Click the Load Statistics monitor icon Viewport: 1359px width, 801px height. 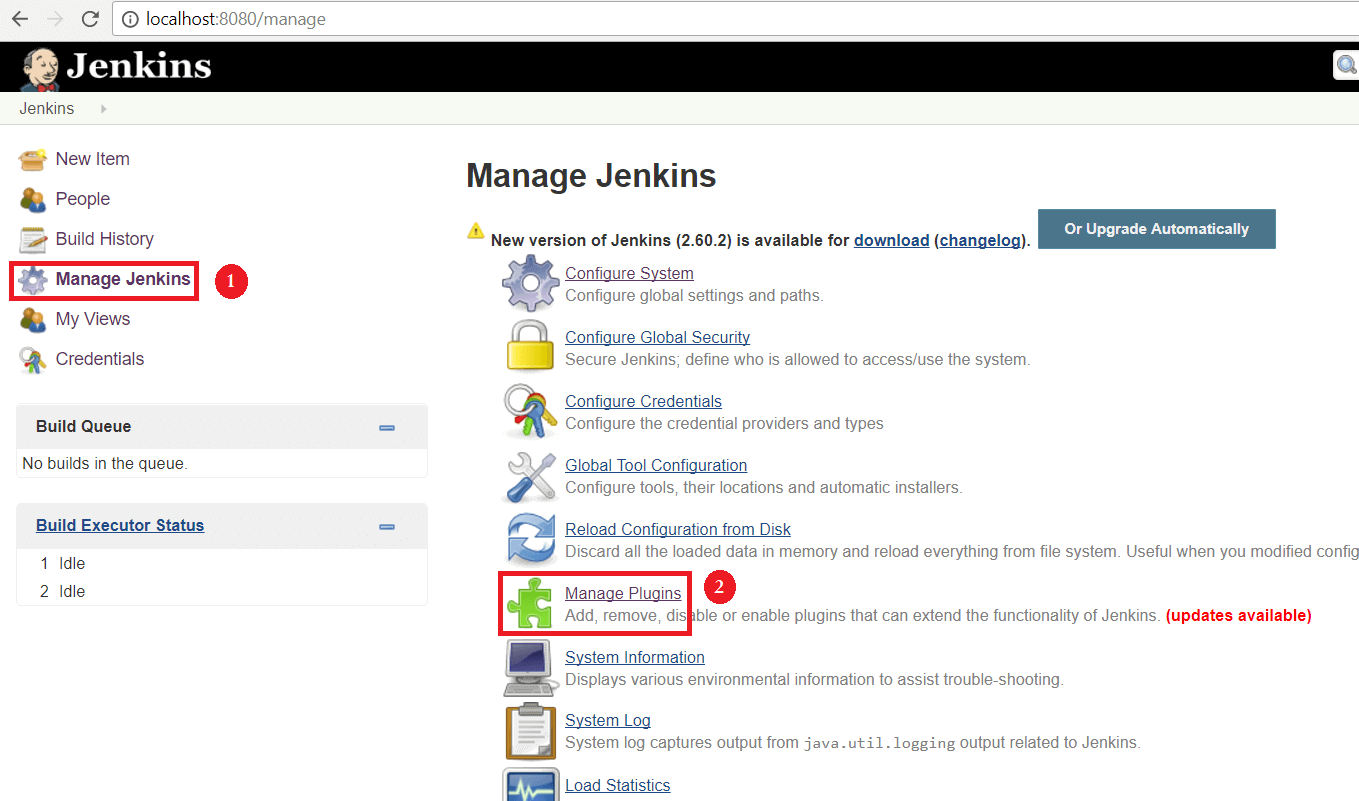point(530,784)
